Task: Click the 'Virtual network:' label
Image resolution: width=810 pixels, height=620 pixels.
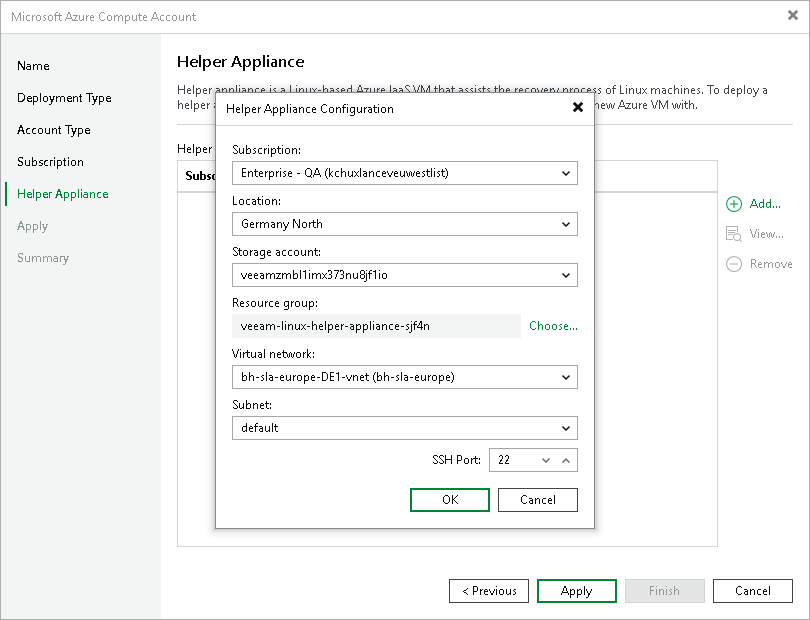Action: coord(273,354)
